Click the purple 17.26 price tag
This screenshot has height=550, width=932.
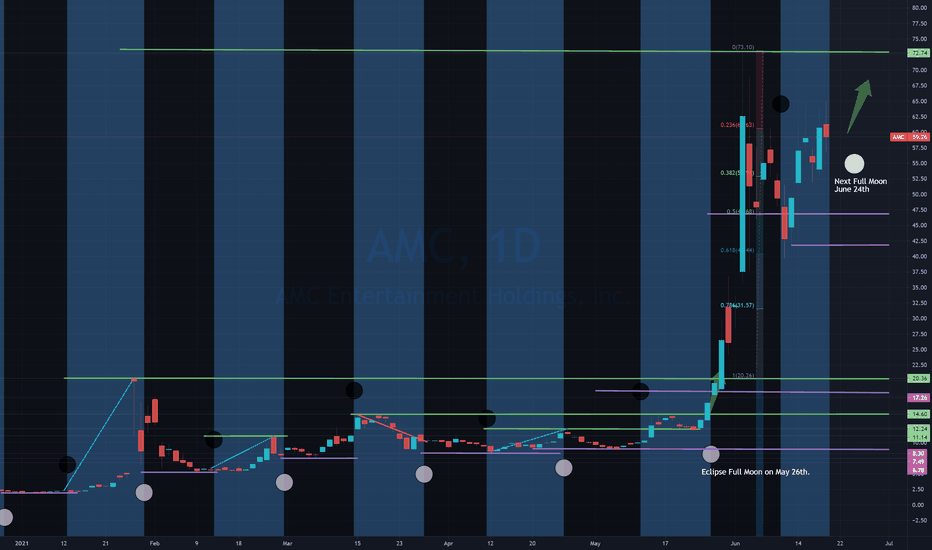pos(918,397)
